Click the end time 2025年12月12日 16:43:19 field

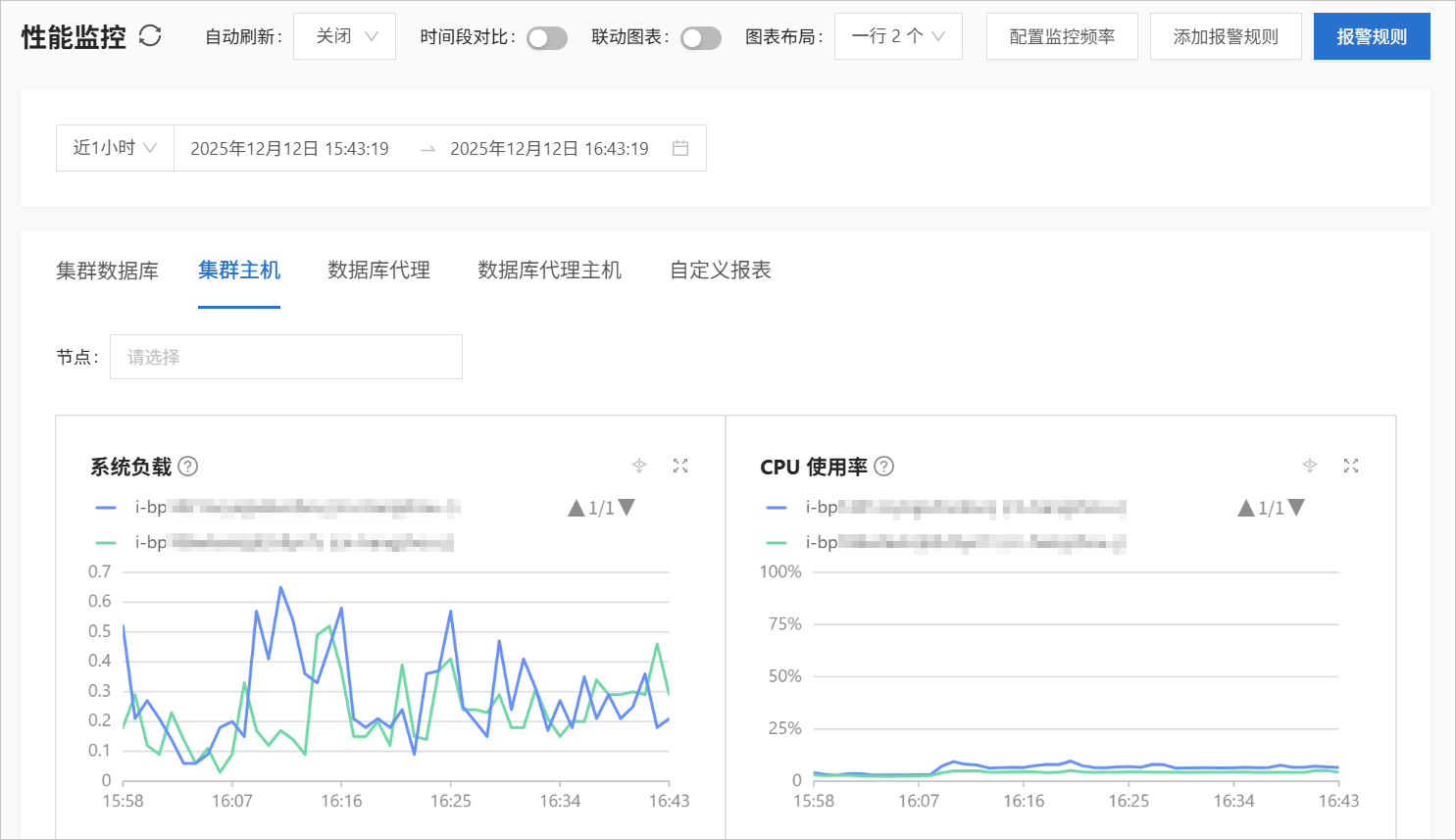(x=549, y=149)
